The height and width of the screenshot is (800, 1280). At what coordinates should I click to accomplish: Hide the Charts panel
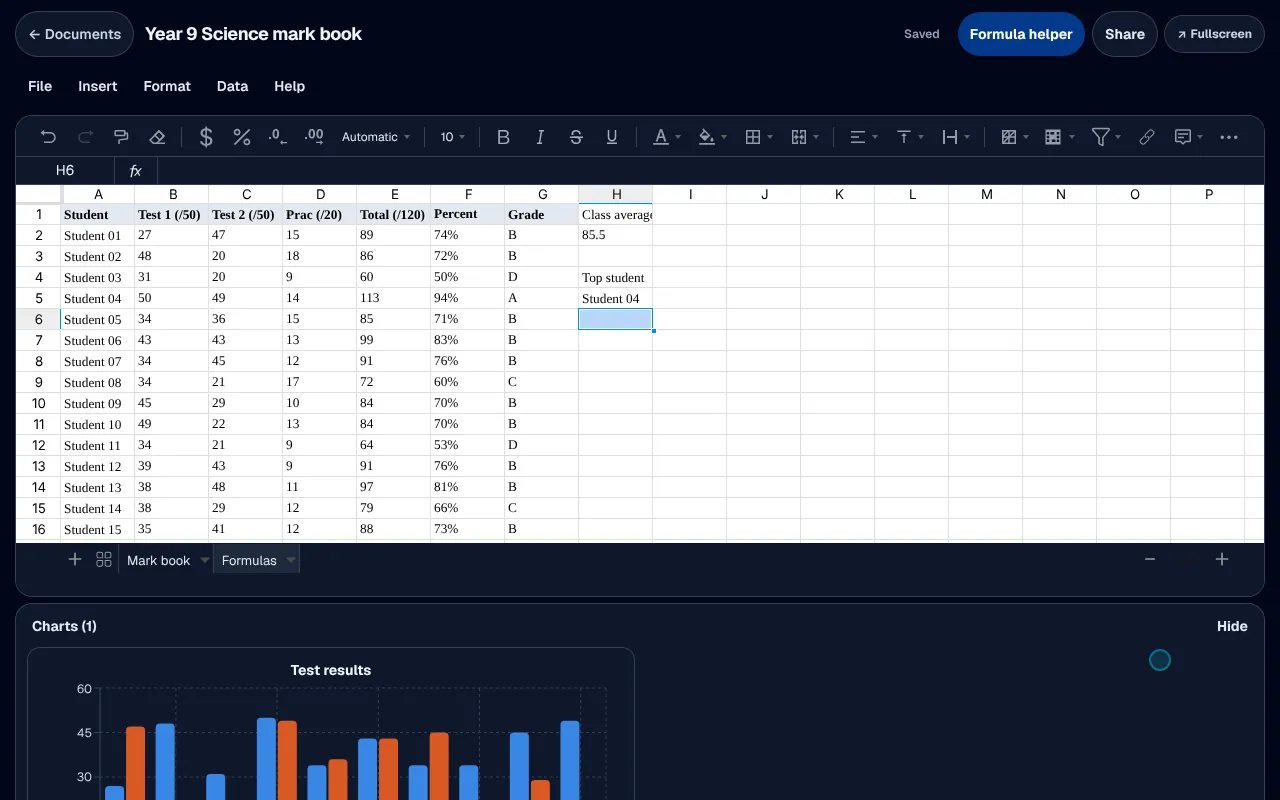point(1232,626)
